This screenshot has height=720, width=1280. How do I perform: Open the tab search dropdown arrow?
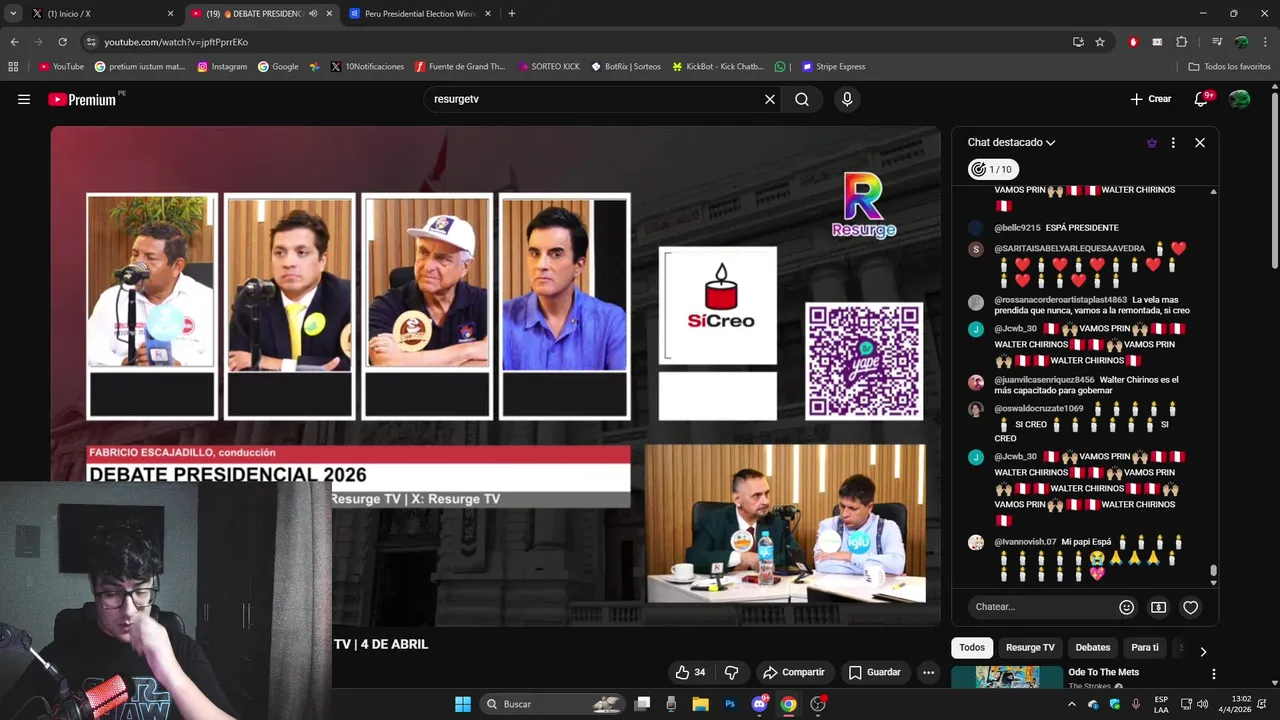point(13,14)
